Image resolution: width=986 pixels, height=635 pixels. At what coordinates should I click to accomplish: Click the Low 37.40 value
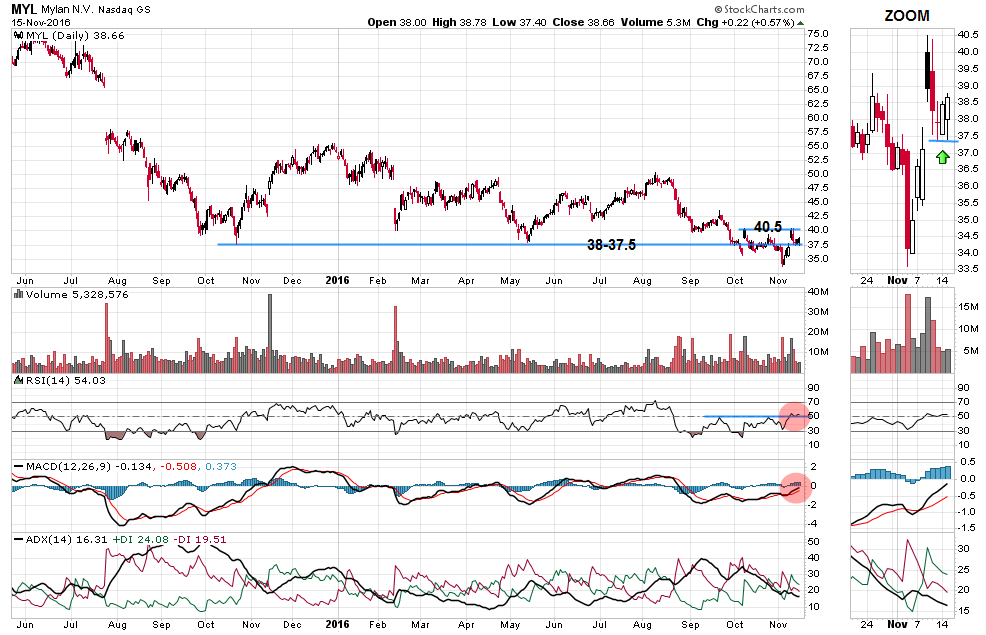coord(519,22)
